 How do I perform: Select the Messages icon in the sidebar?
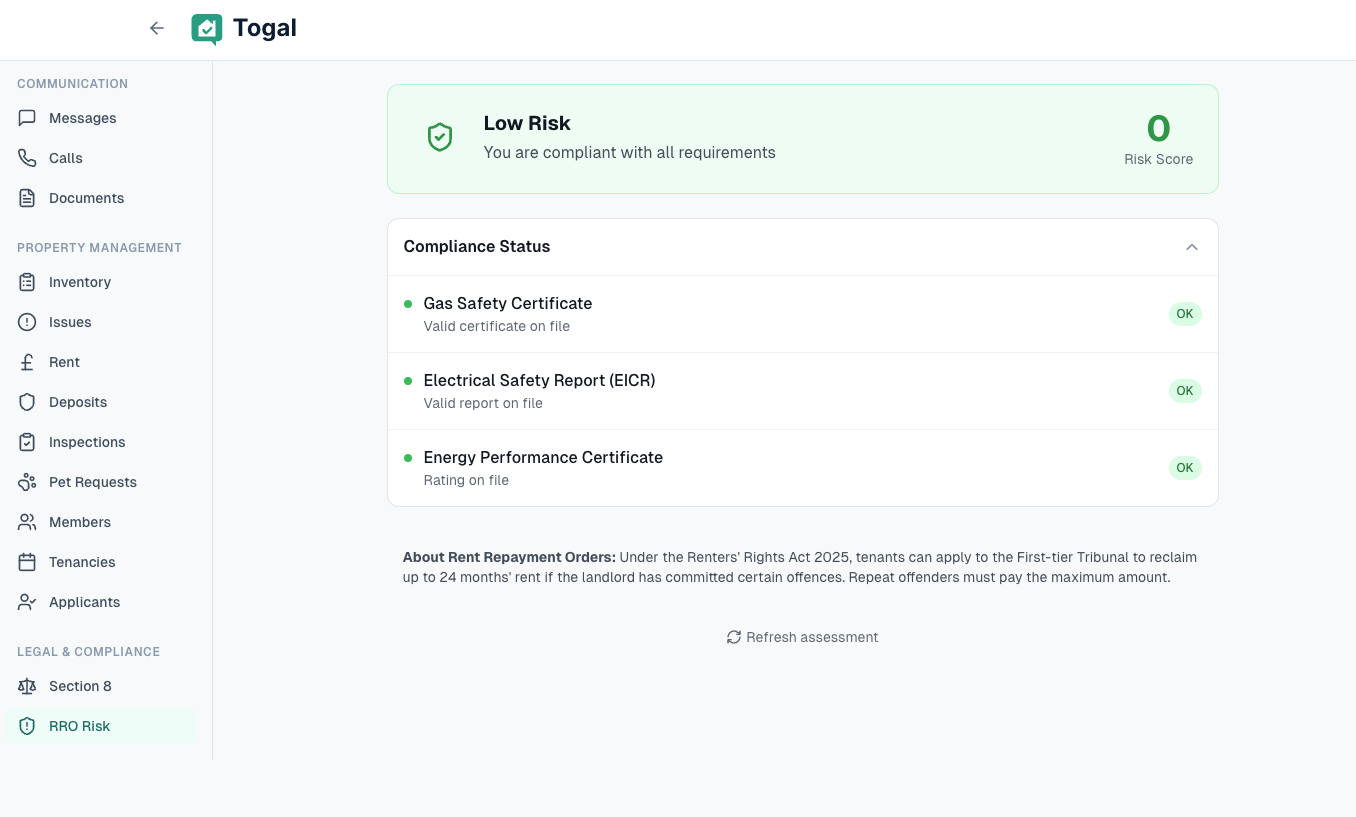pos(26,118)
